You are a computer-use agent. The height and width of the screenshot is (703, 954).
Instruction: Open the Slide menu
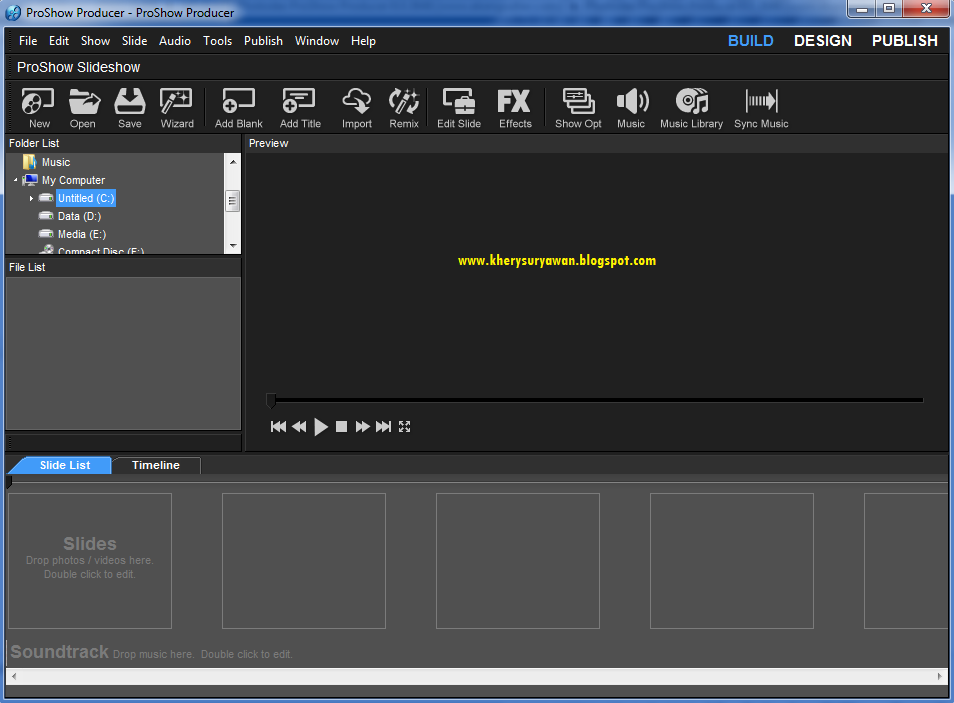(134, 41)
